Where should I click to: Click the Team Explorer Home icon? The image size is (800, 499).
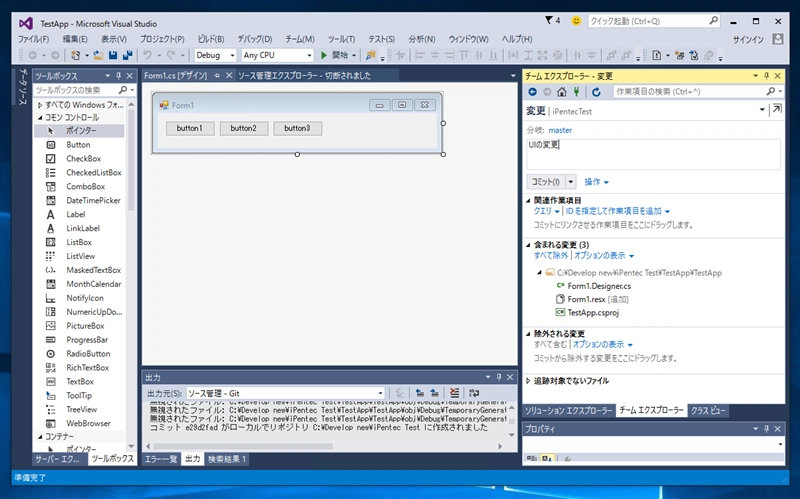561,92
